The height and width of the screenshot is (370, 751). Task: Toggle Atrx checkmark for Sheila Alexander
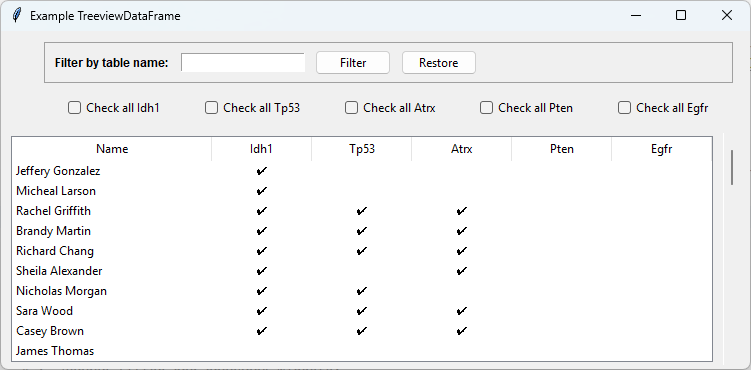pos(462,271)
